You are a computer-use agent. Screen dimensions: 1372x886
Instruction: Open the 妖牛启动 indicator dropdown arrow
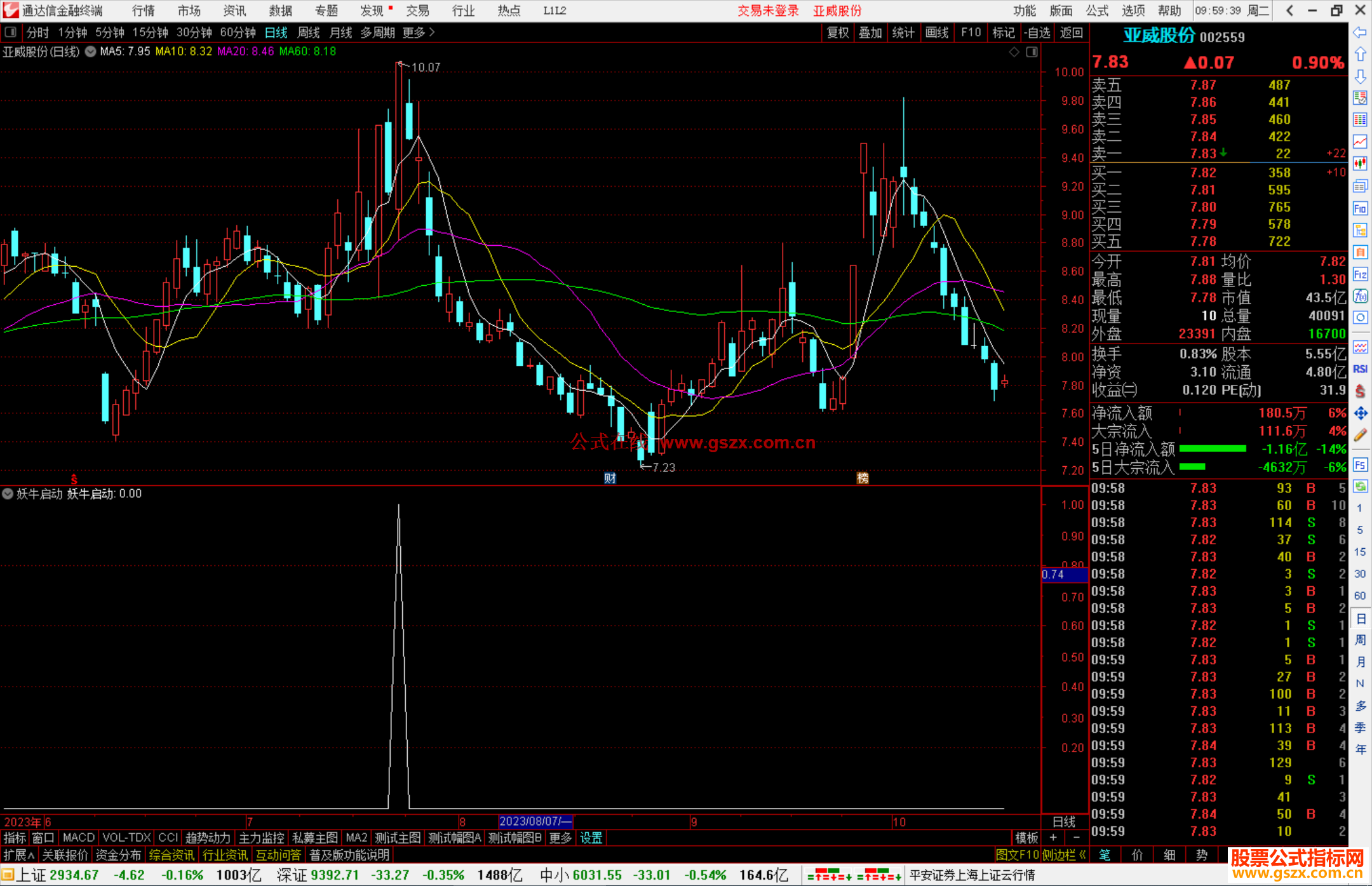(8, 493)
